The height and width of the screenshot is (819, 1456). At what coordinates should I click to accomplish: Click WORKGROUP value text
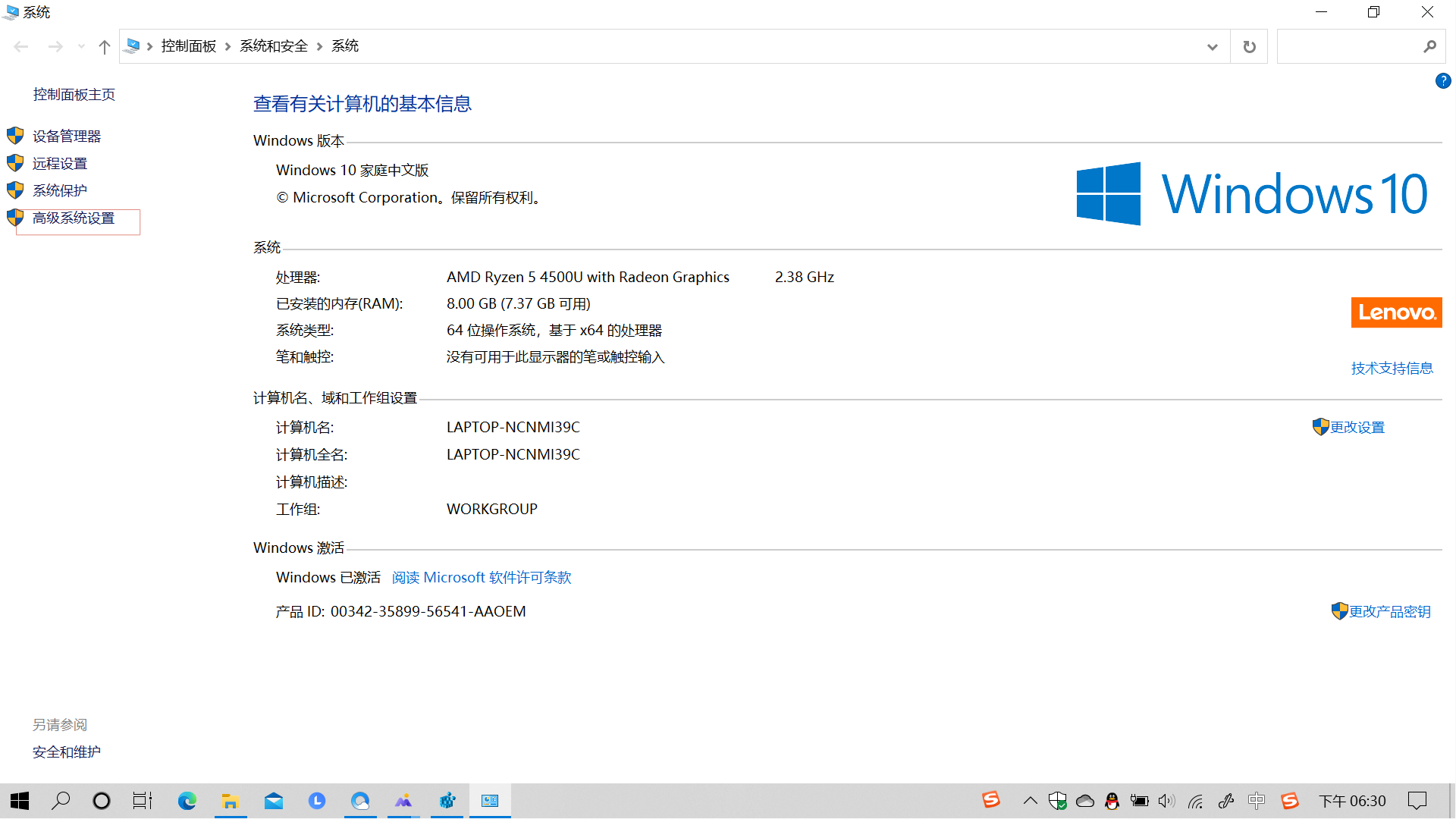tap(492, 510)
